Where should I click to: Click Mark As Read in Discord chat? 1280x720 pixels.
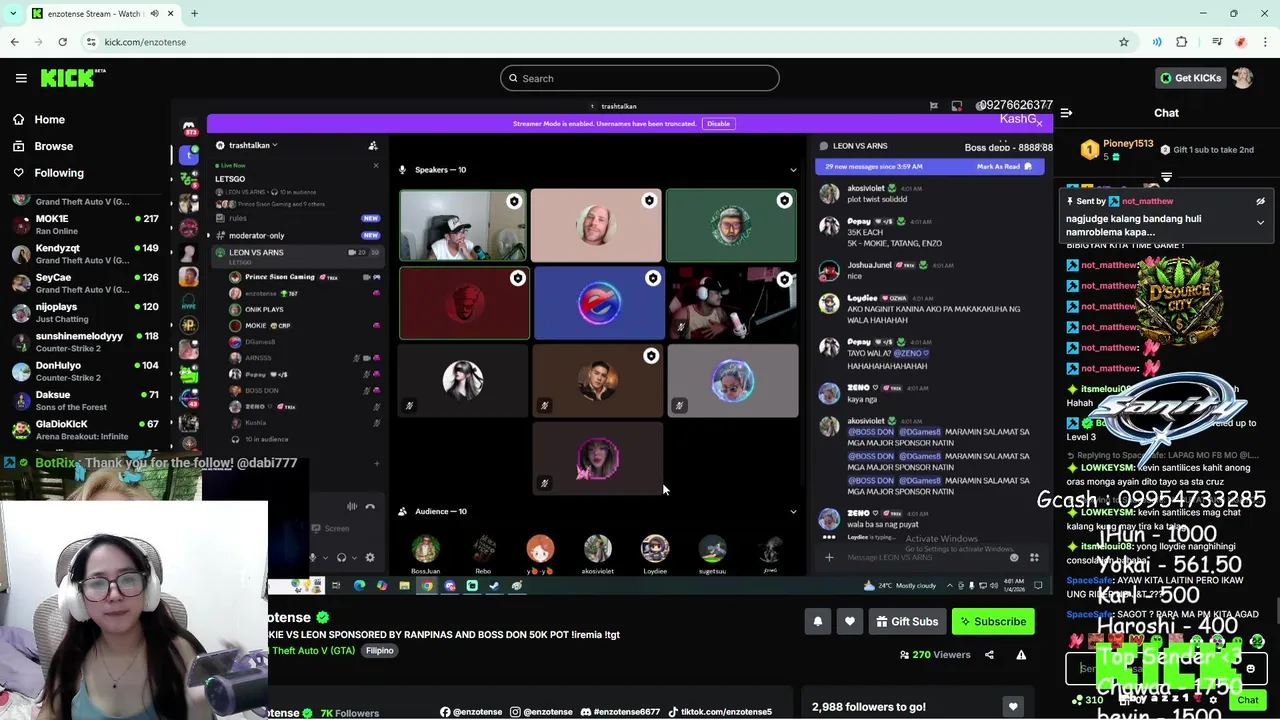coord(1004,167)
